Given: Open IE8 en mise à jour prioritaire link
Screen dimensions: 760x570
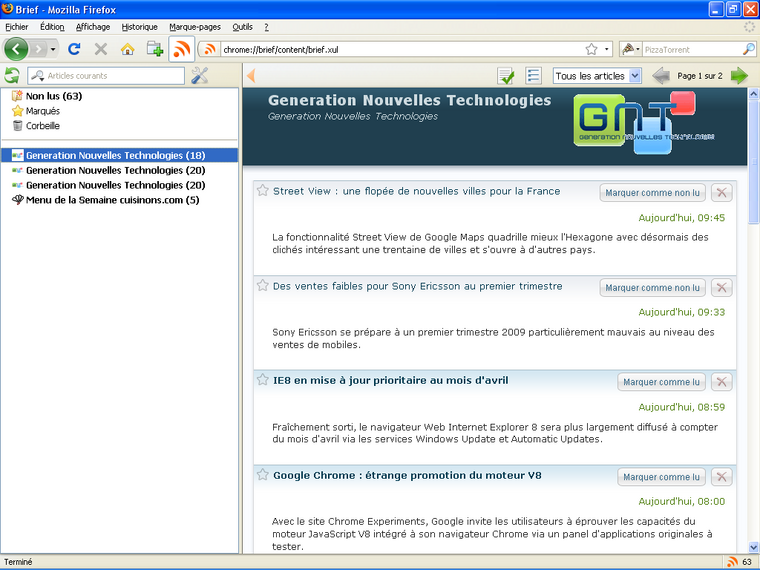Looking at the screenshot, I should click(391, 380).
